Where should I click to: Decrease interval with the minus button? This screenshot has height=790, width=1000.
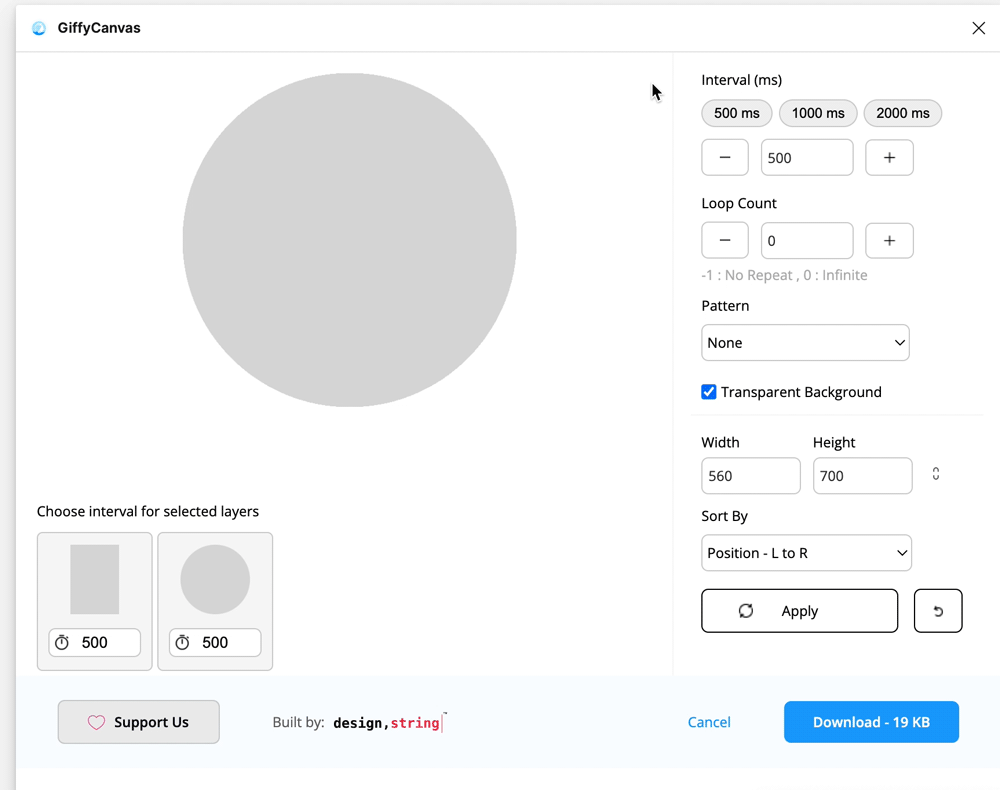724,157
